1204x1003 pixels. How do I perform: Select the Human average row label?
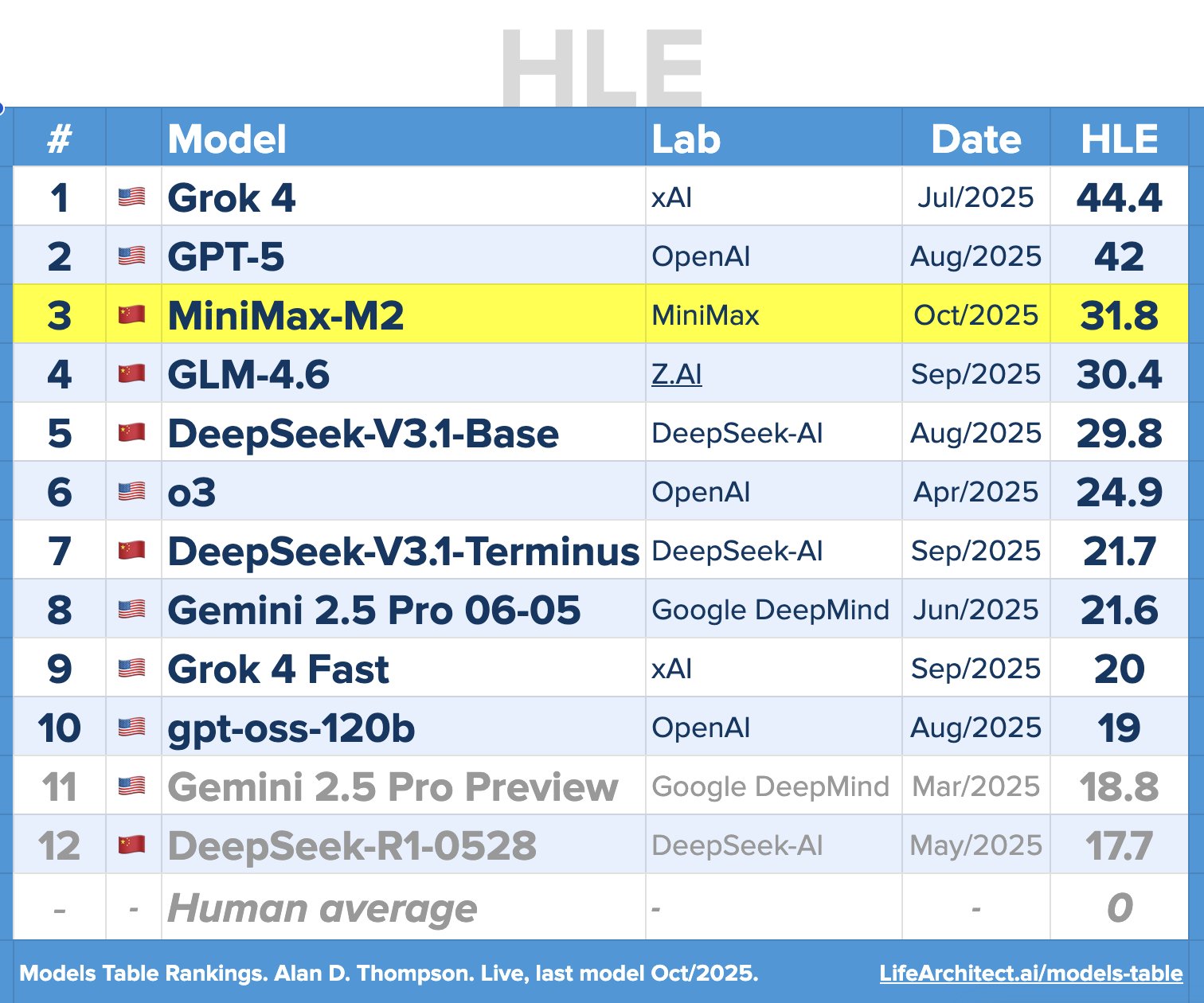coord(322,907)
